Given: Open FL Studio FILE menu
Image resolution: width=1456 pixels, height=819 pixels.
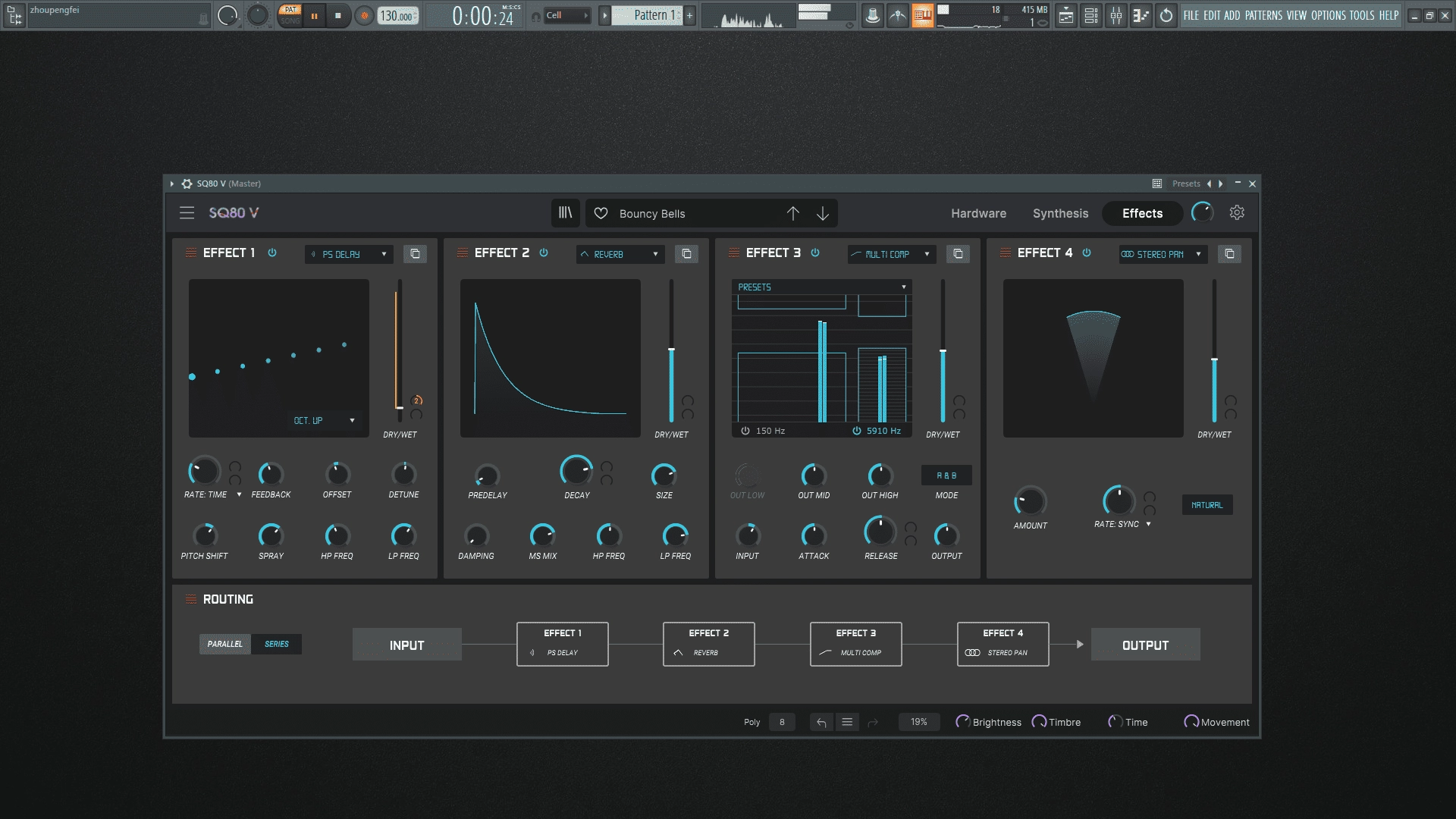Looking at the screenshot, I should [1191, 15].
